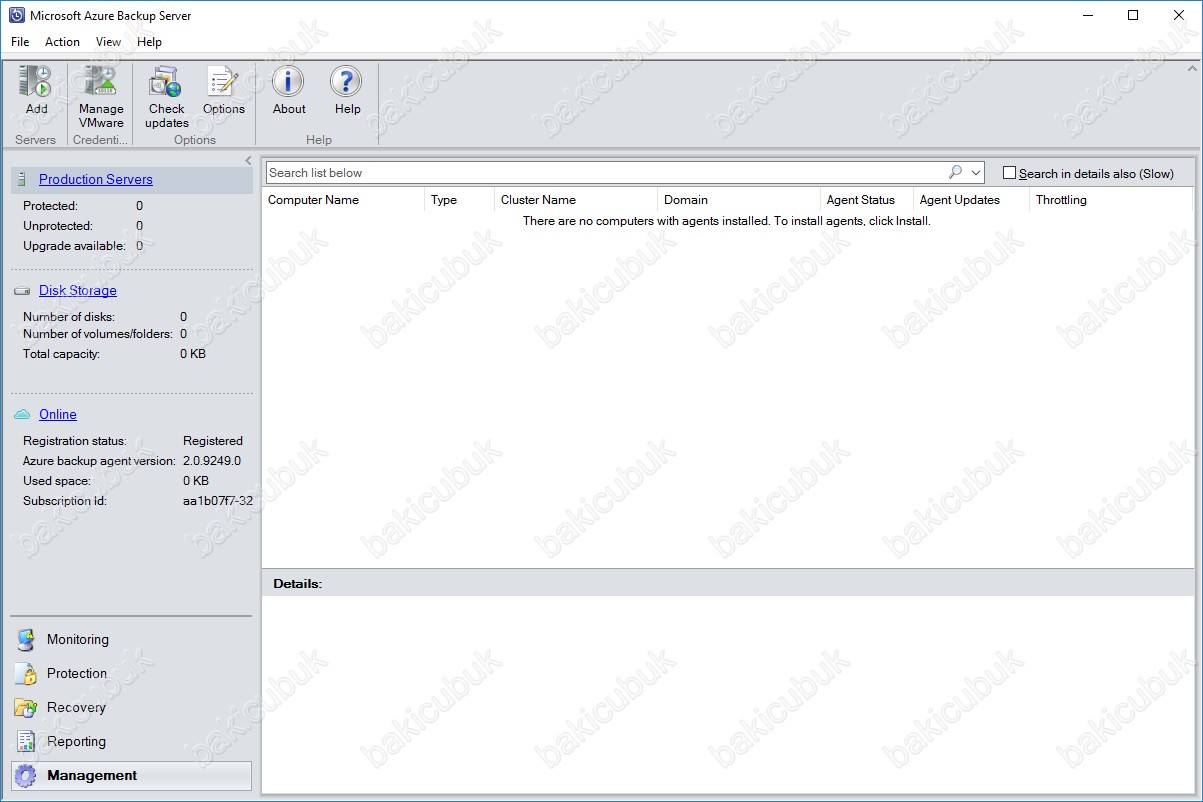Minimize the Azure Backup Server window
The image size is (1203, 802).
[x=1087, y=15]
